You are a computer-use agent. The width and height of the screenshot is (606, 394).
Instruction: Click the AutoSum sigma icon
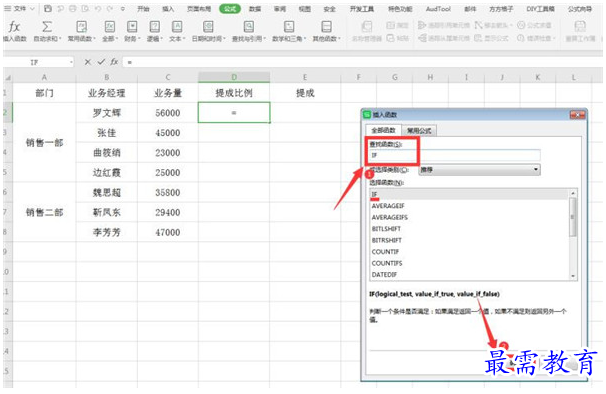[47, 27]
